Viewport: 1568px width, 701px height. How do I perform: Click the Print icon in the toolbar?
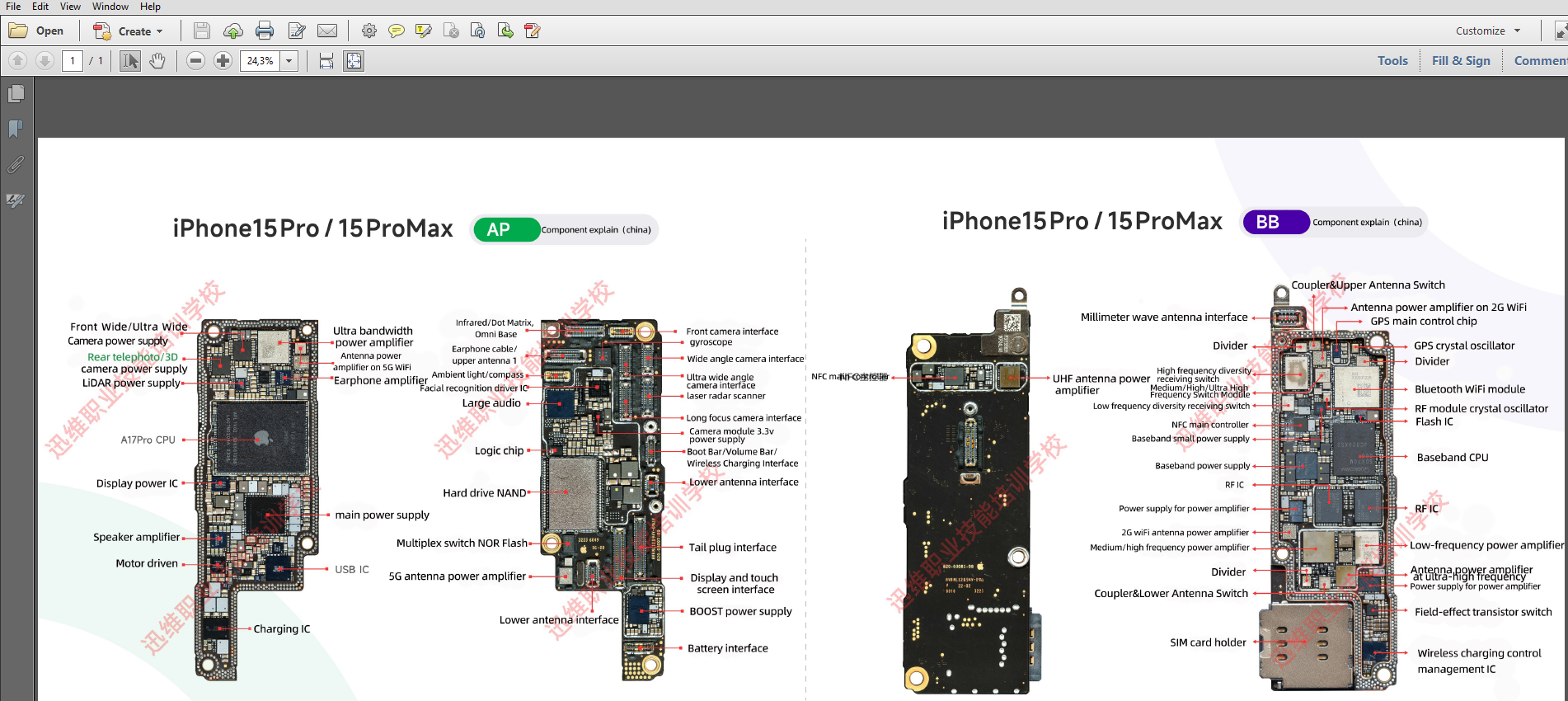point(265,31)
